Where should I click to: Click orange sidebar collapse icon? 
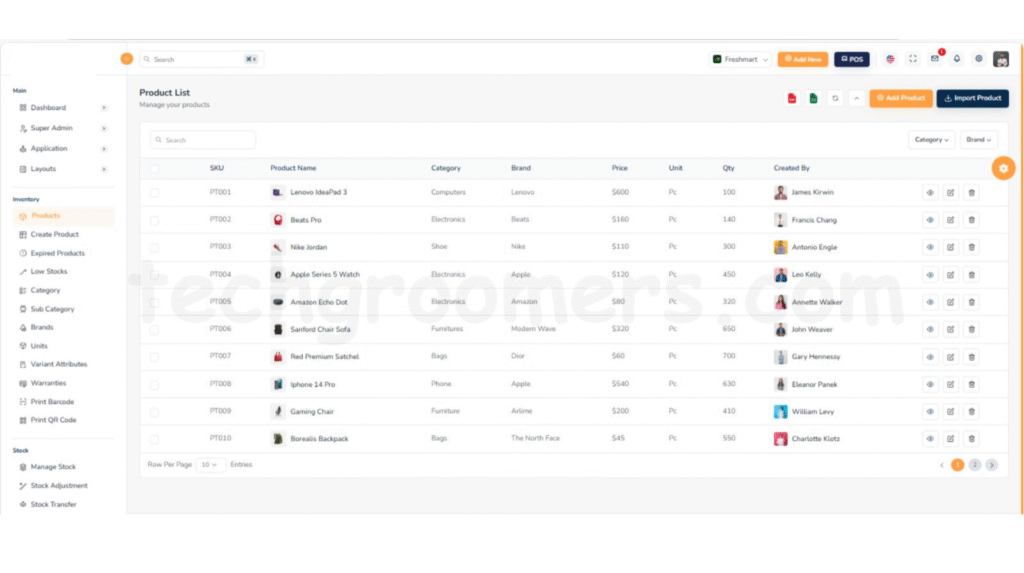click(x=127, y=59)
